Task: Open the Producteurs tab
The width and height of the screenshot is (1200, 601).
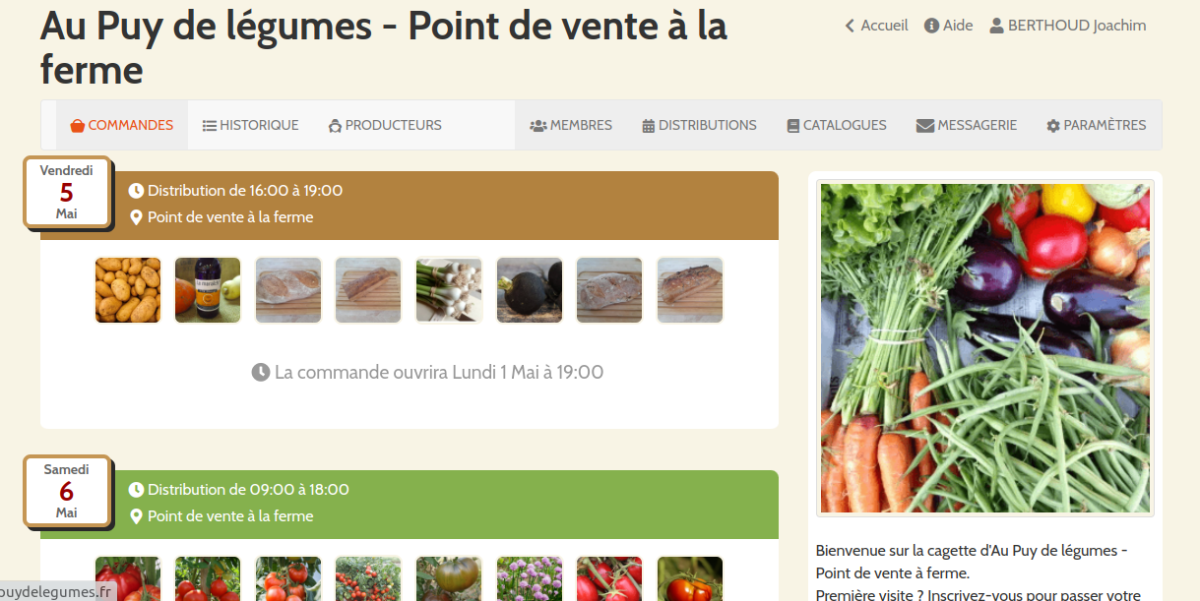Action: (385, 125)
